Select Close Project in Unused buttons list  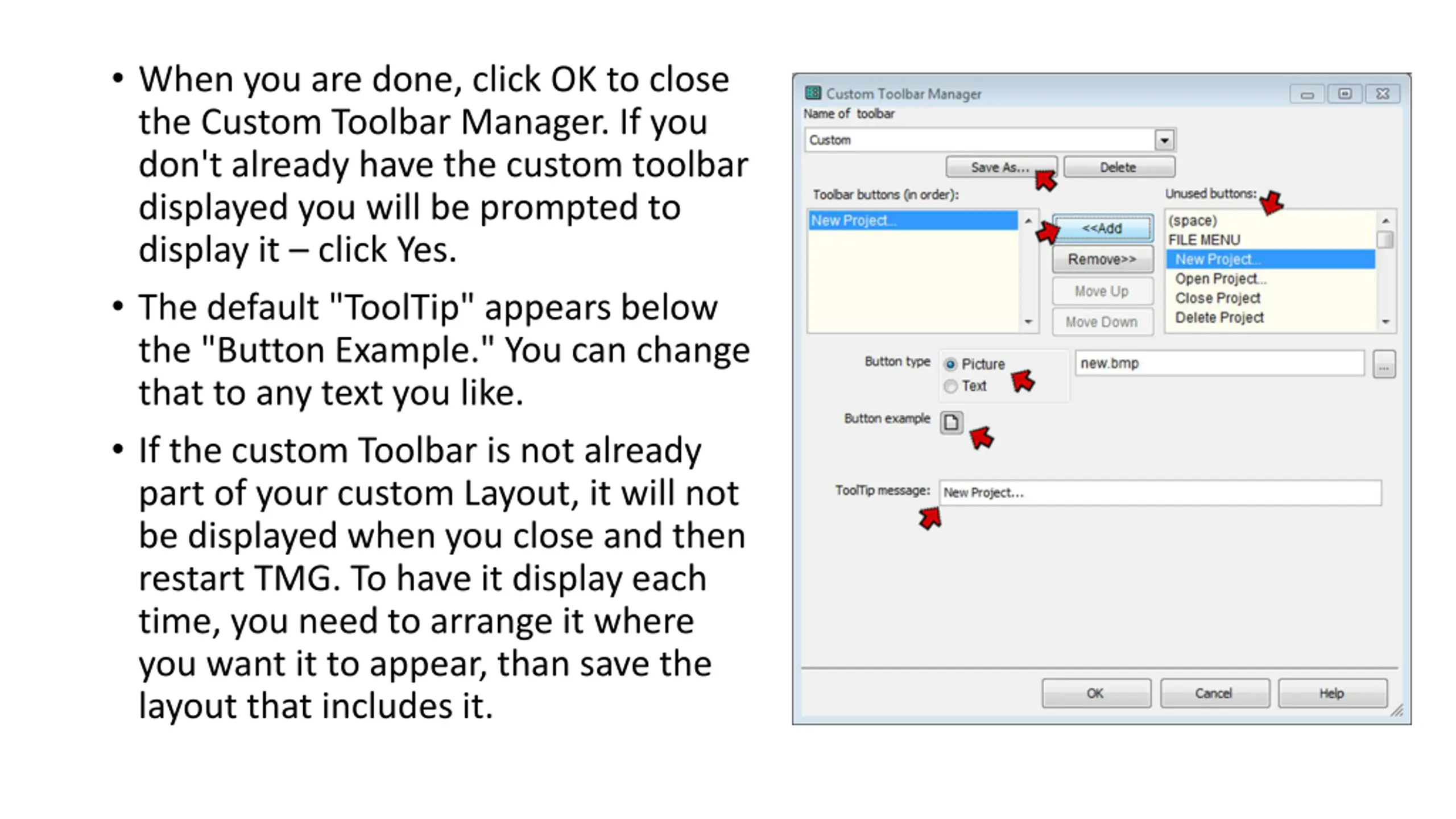click(x=1271, y=298)
